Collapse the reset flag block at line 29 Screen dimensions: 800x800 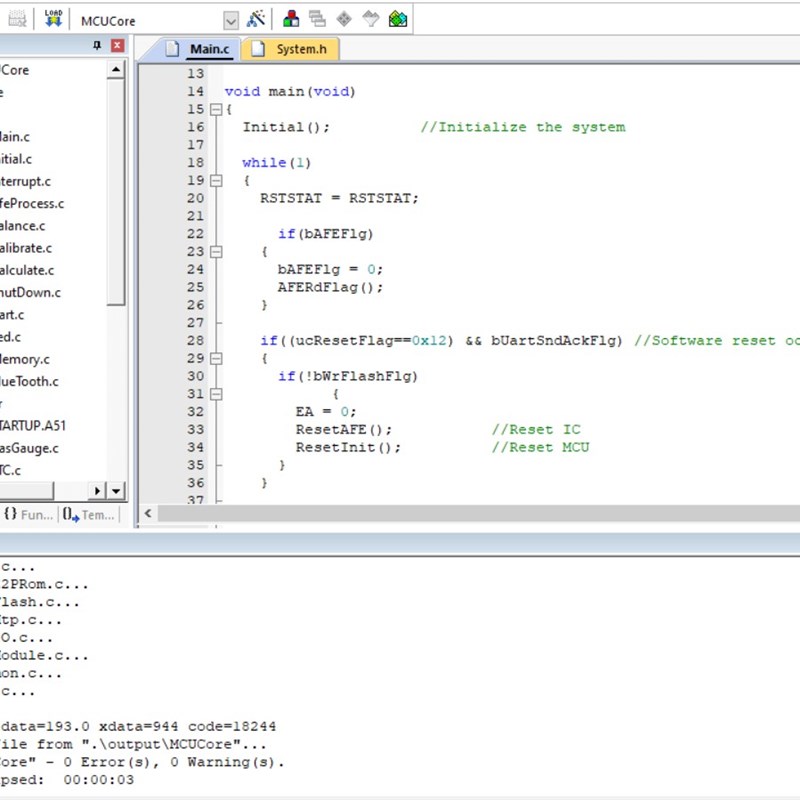point(216,359)
